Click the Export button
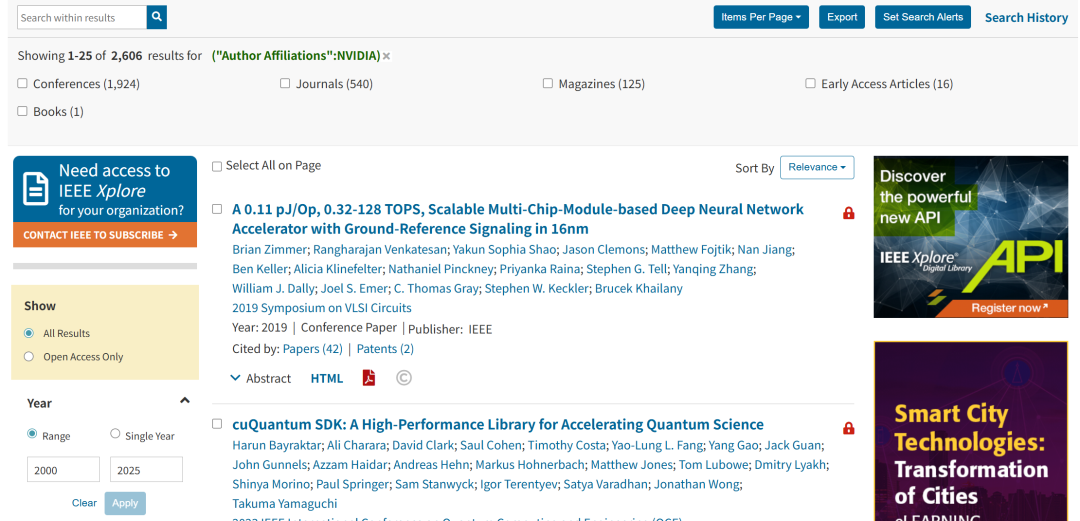 (x=842, y=17)
